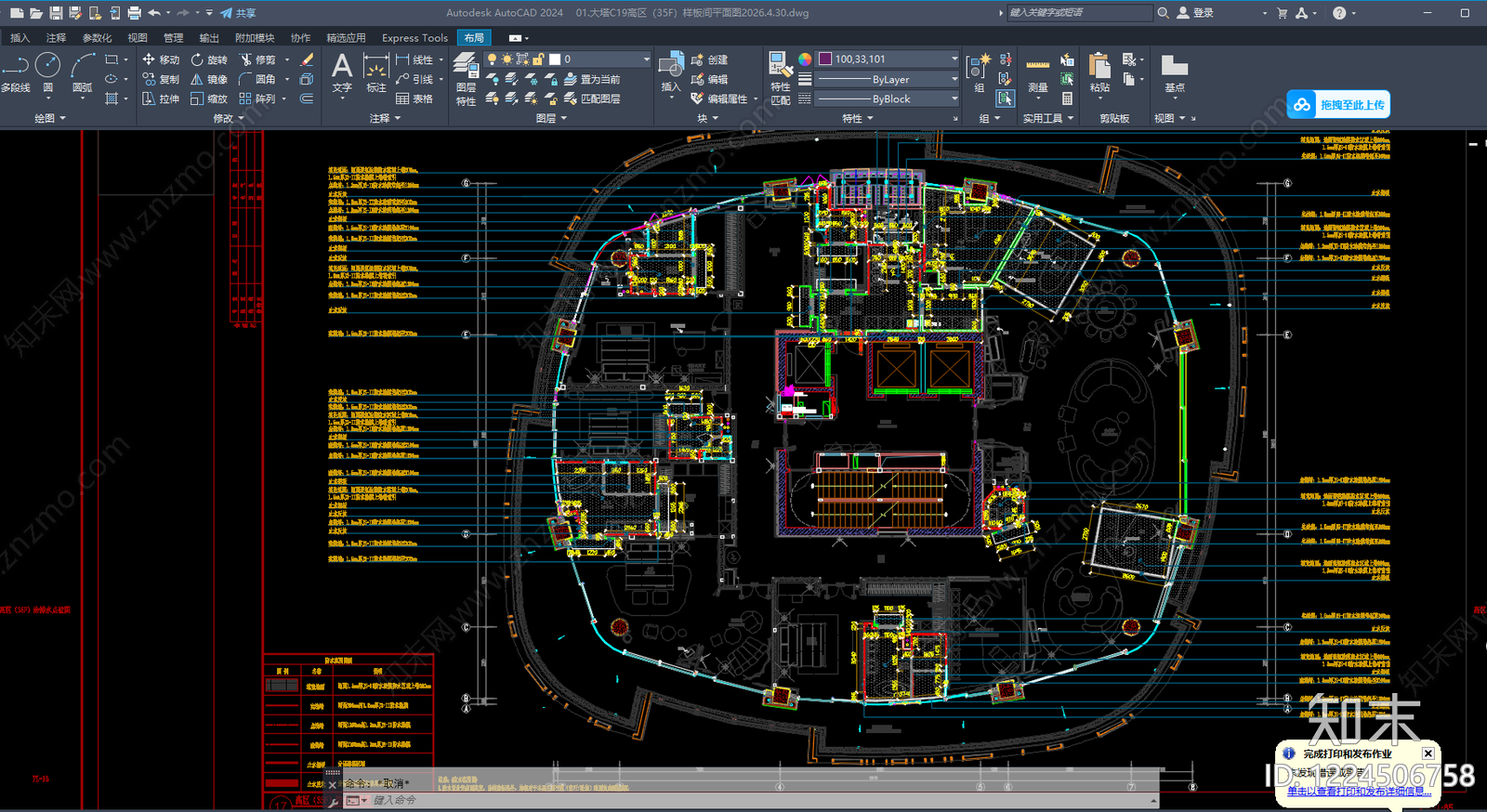Activate the Move (移动) tool

[x=161, y=59]
